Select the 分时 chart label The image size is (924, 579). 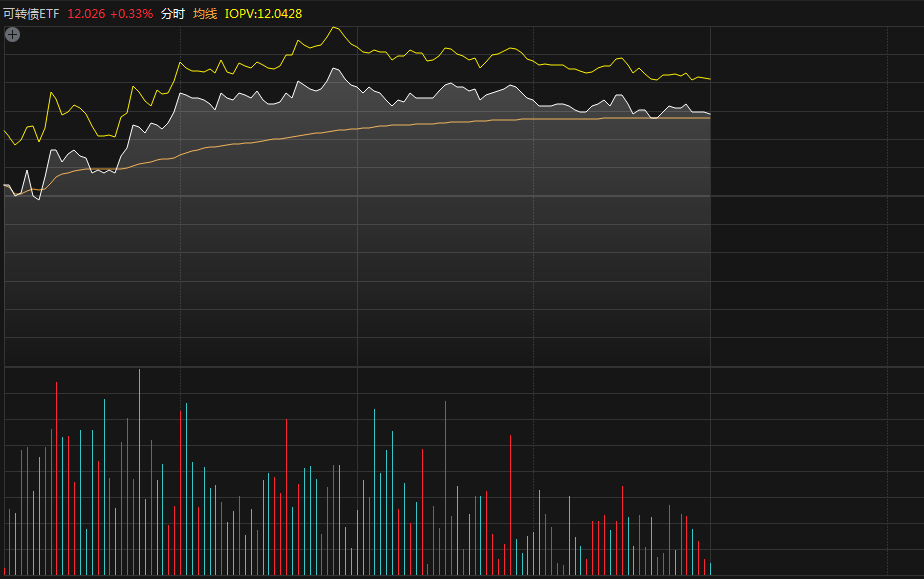tap(173, 14)
